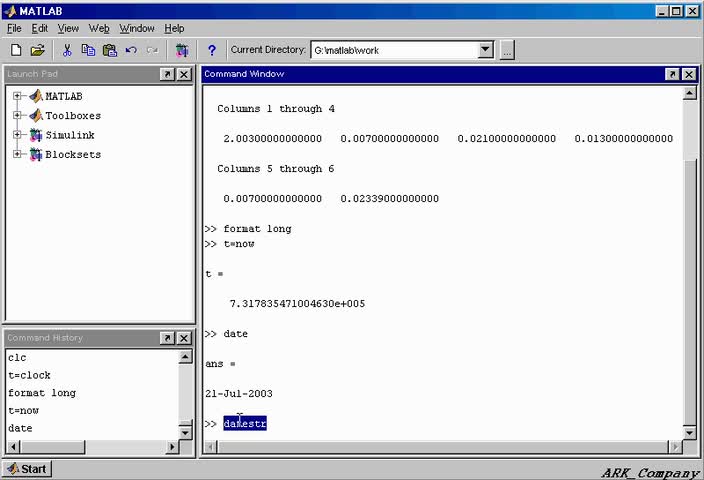Click the 'Columns 1 through 4' text
The width and height of the screenshot is (704, 480).
276,109
